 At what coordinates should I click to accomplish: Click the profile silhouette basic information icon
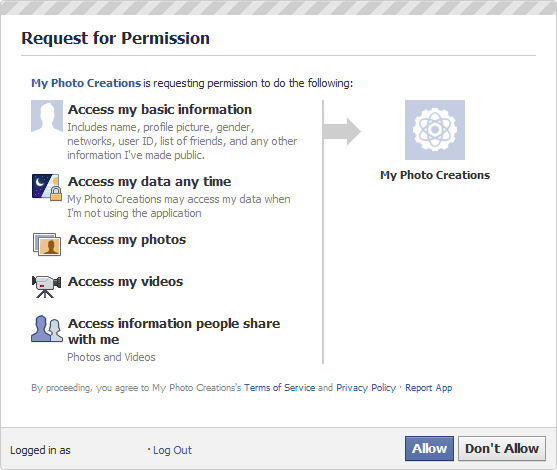(47, 116)
